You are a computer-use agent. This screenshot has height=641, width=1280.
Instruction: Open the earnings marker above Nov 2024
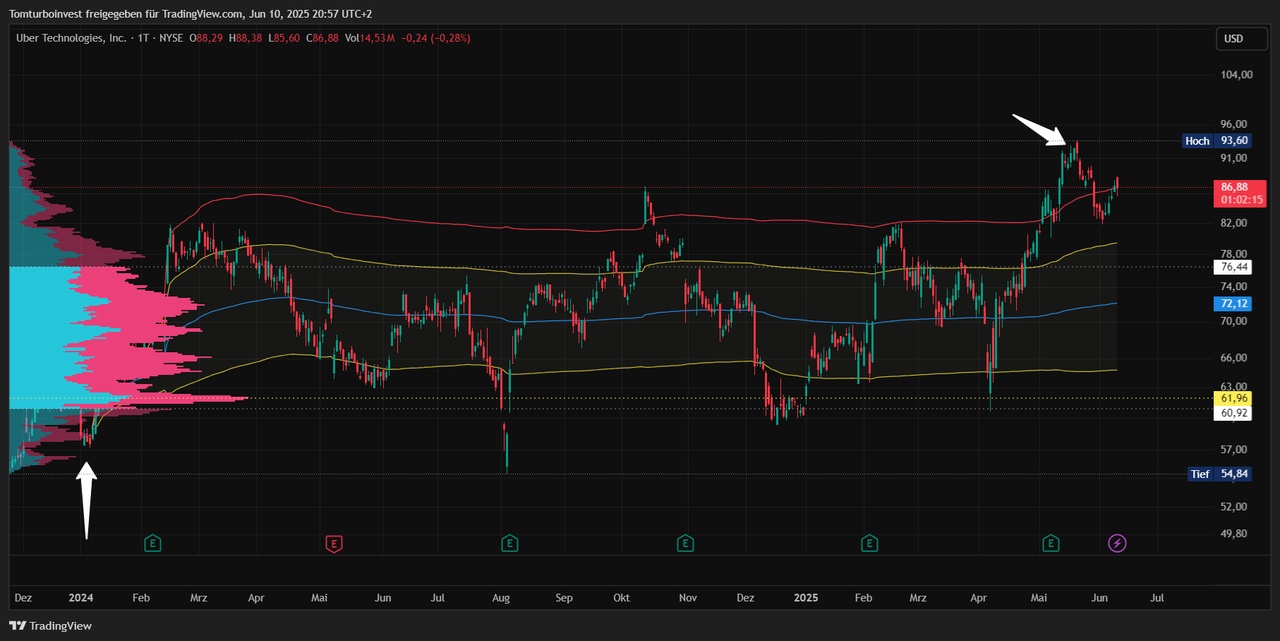pyautogui.click(x=685, y=543)
